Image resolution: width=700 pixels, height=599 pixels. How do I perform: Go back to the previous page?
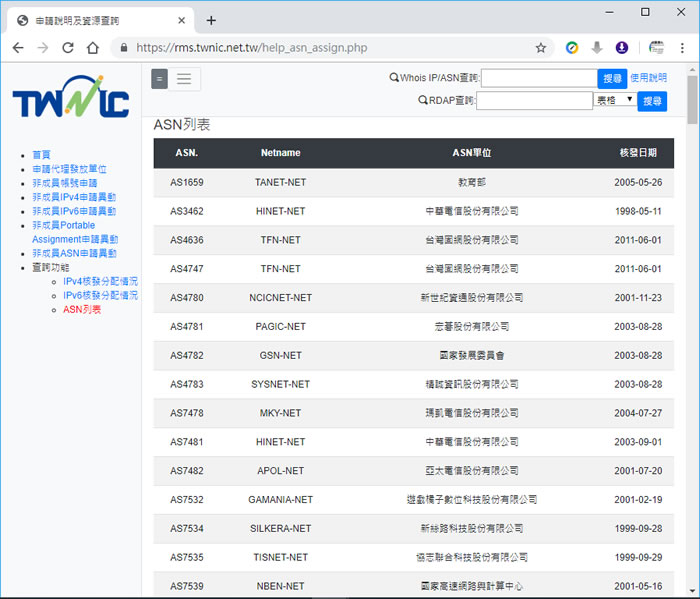tap(18, 47)
